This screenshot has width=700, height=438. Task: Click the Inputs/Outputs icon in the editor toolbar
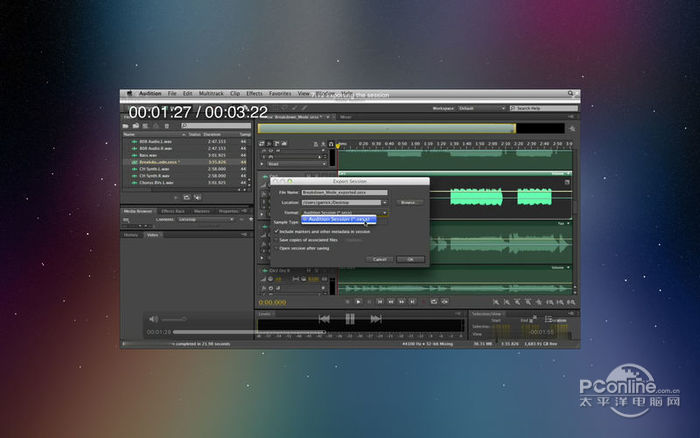tap(262, 144)
